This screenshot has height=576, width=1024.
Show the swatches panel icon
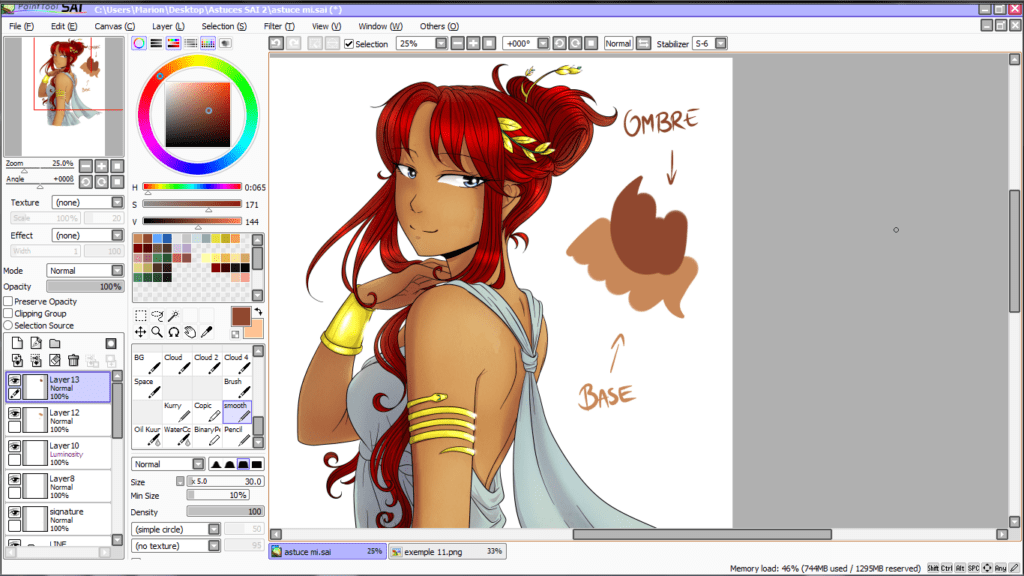point(208,43)
